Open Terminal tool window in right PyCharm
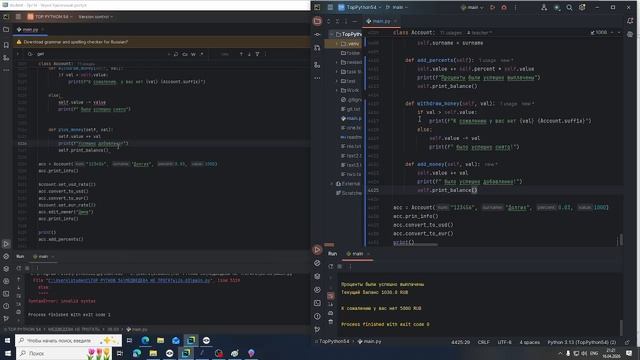Image resolution: width=640 pixels, height=360 pixels. [x=317, y=303]
